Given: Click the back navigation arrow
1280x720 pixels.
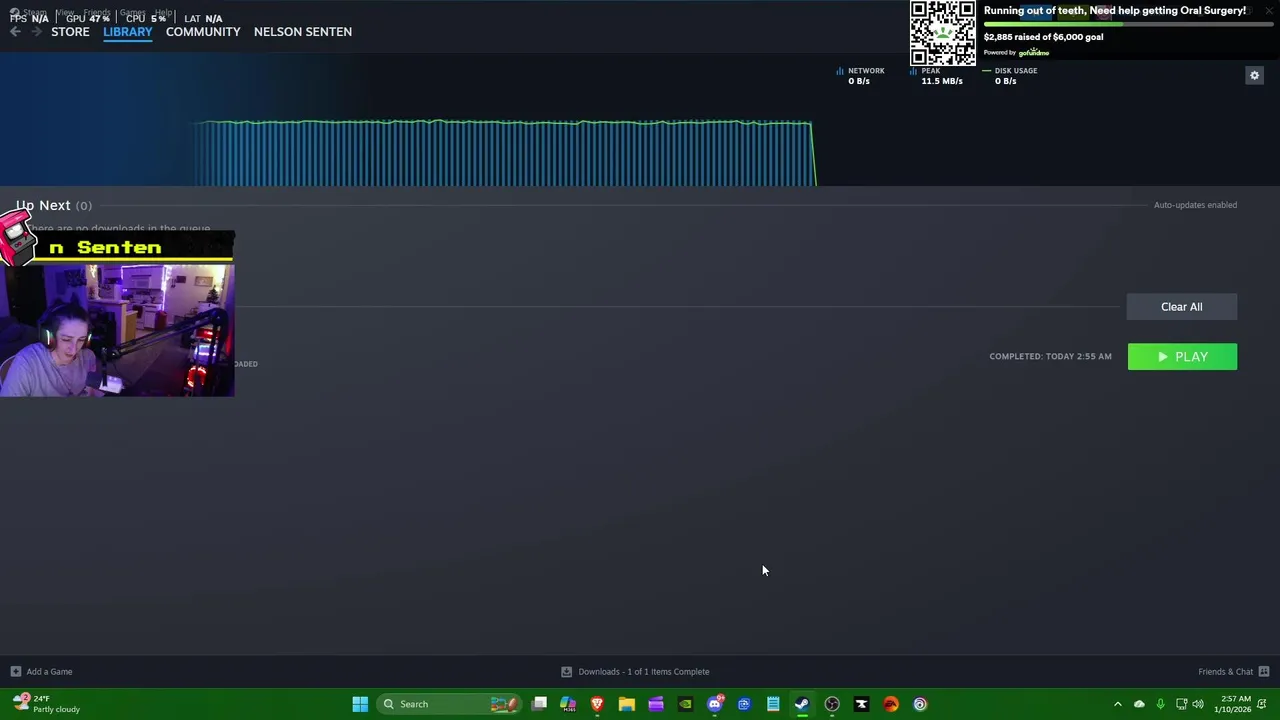Looking at the screenshot, I should point(15,32).
